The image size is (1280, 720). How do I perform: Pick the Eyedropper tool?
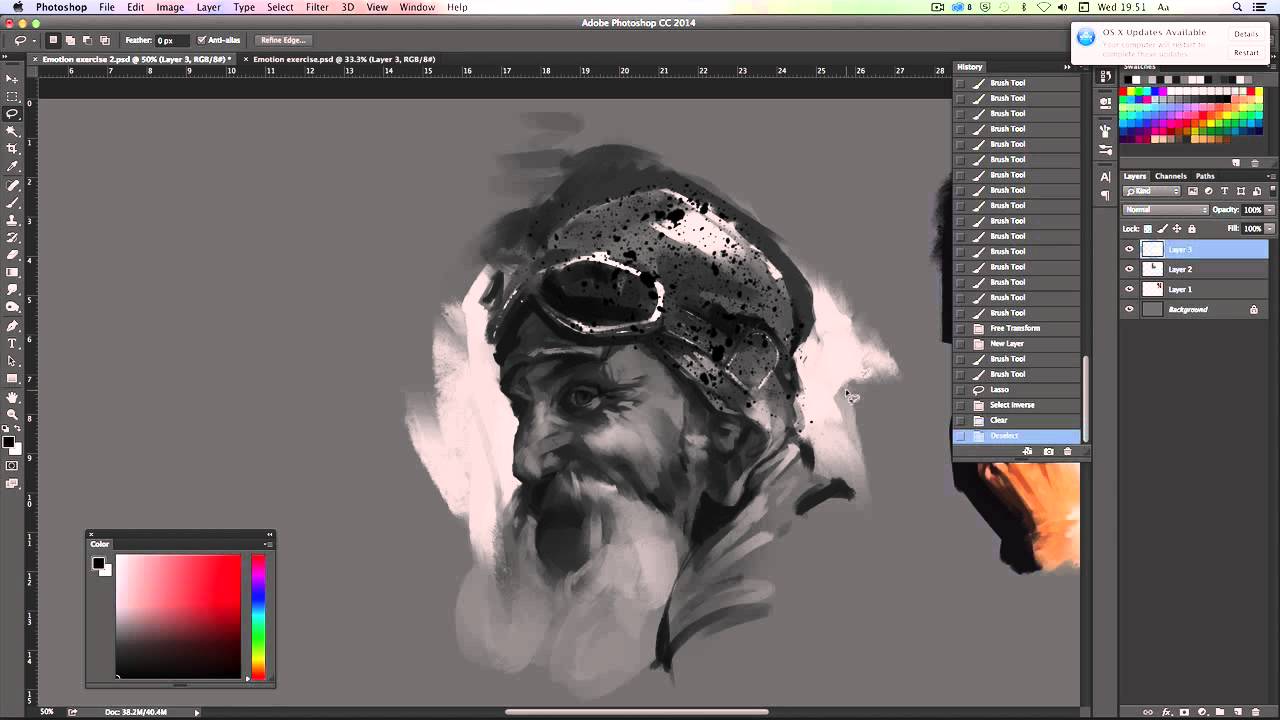point(12,166)
